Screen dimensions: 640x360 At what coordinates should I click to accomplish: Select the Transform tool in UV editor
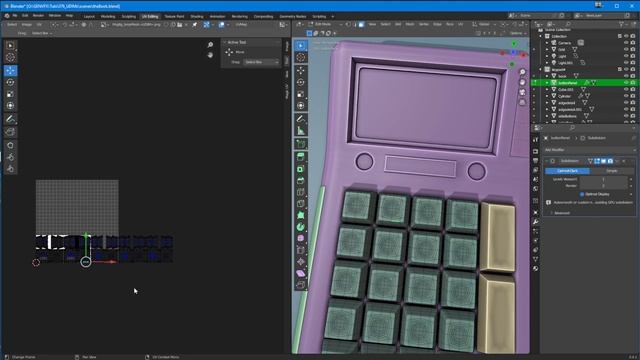tap(11, 106)
